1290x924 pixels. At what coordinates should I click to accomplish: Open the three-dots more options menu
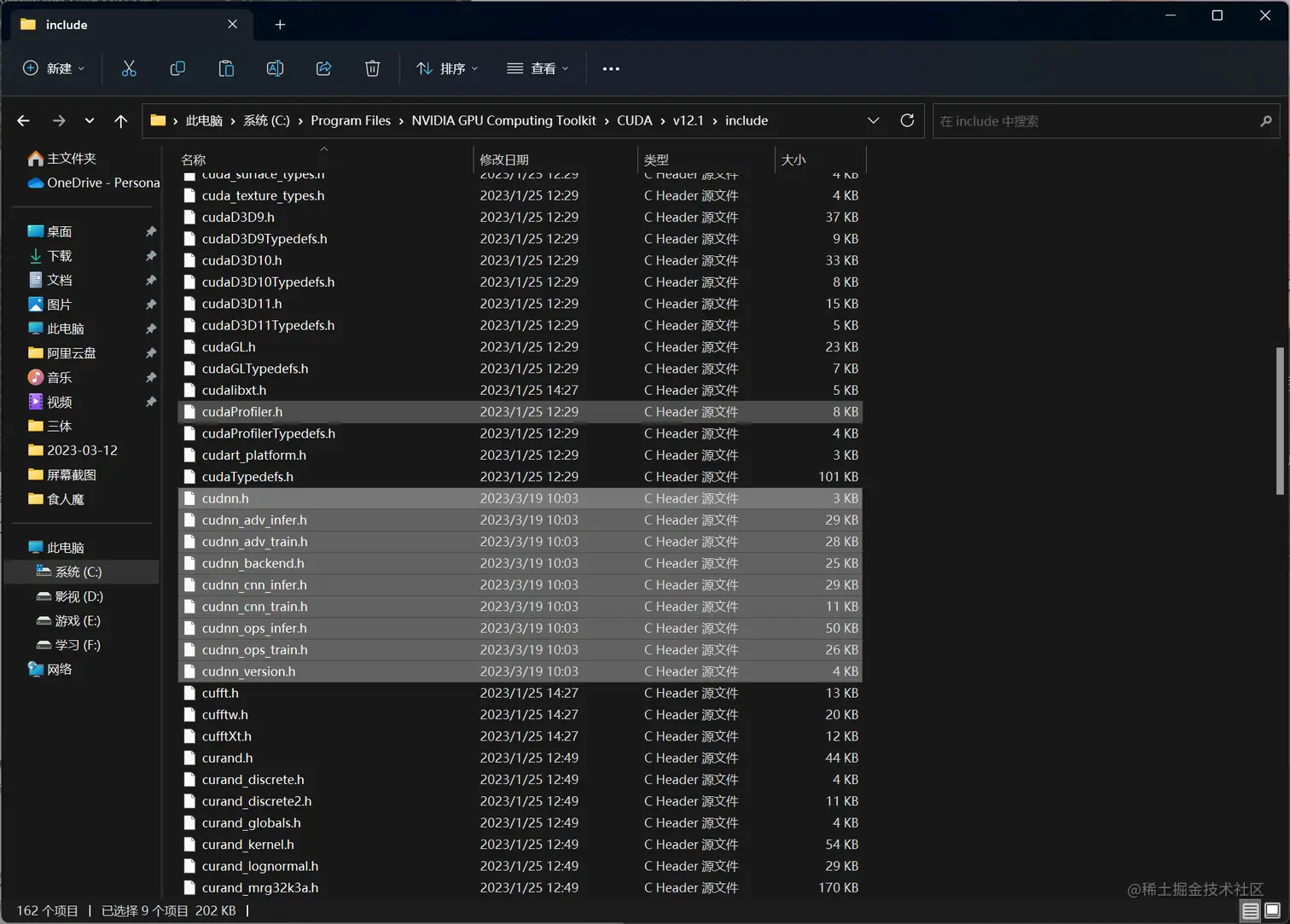[611, 68]
